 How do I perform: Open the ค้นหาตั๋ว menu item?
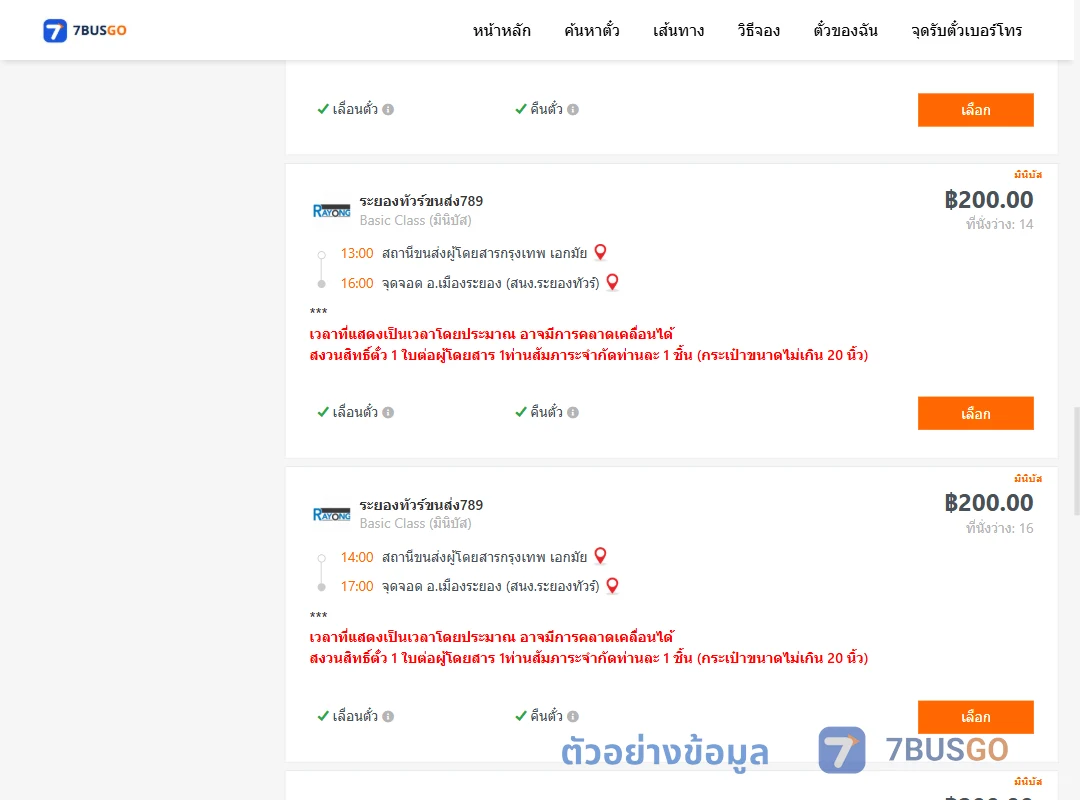pos(592,30)
